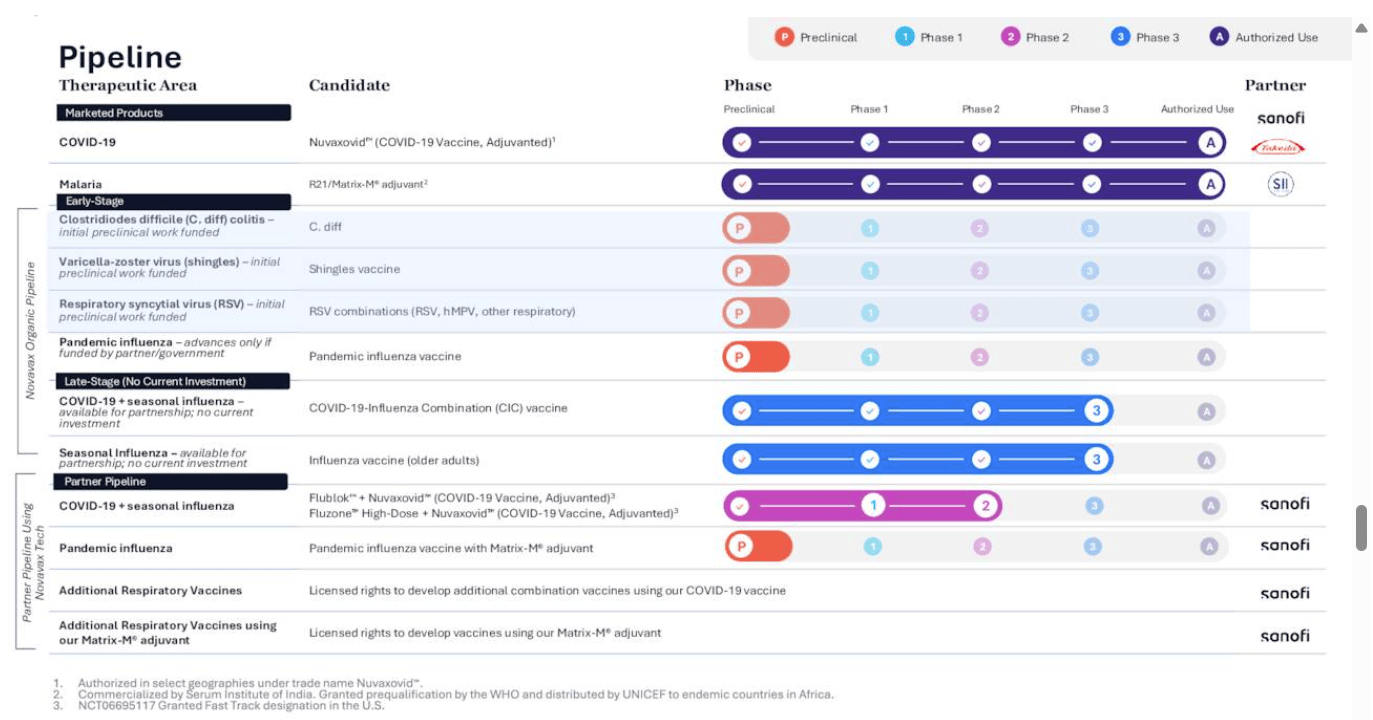1373x720 pixels.
Task: Click the Preclinical 'P' marker for C. diff
Action: [741, 228]
